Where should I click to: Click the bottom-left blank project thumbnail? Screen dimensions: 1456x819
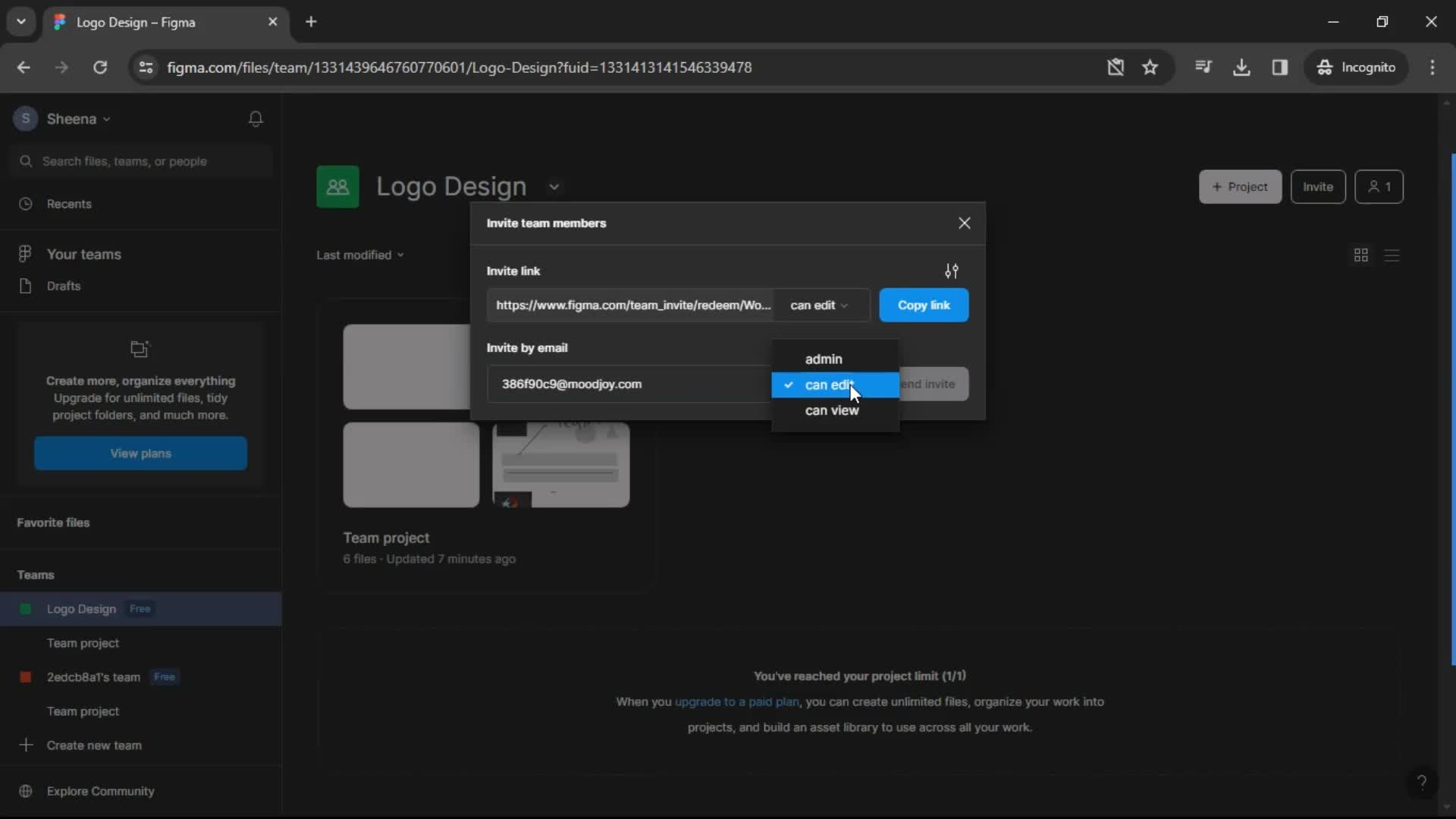pos(411,465)
